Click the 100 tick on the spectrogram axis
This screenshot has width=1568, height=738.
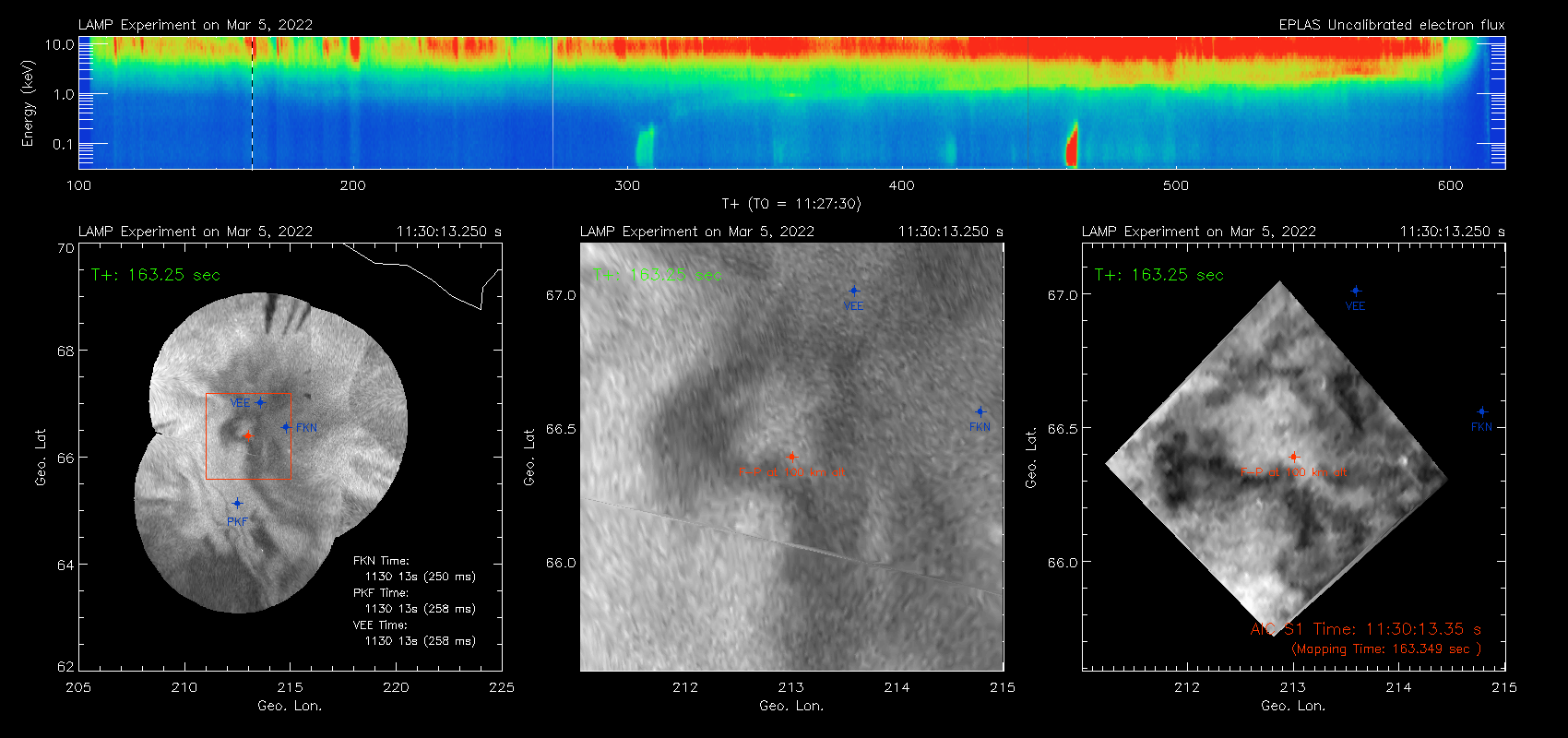pos(79,185)
